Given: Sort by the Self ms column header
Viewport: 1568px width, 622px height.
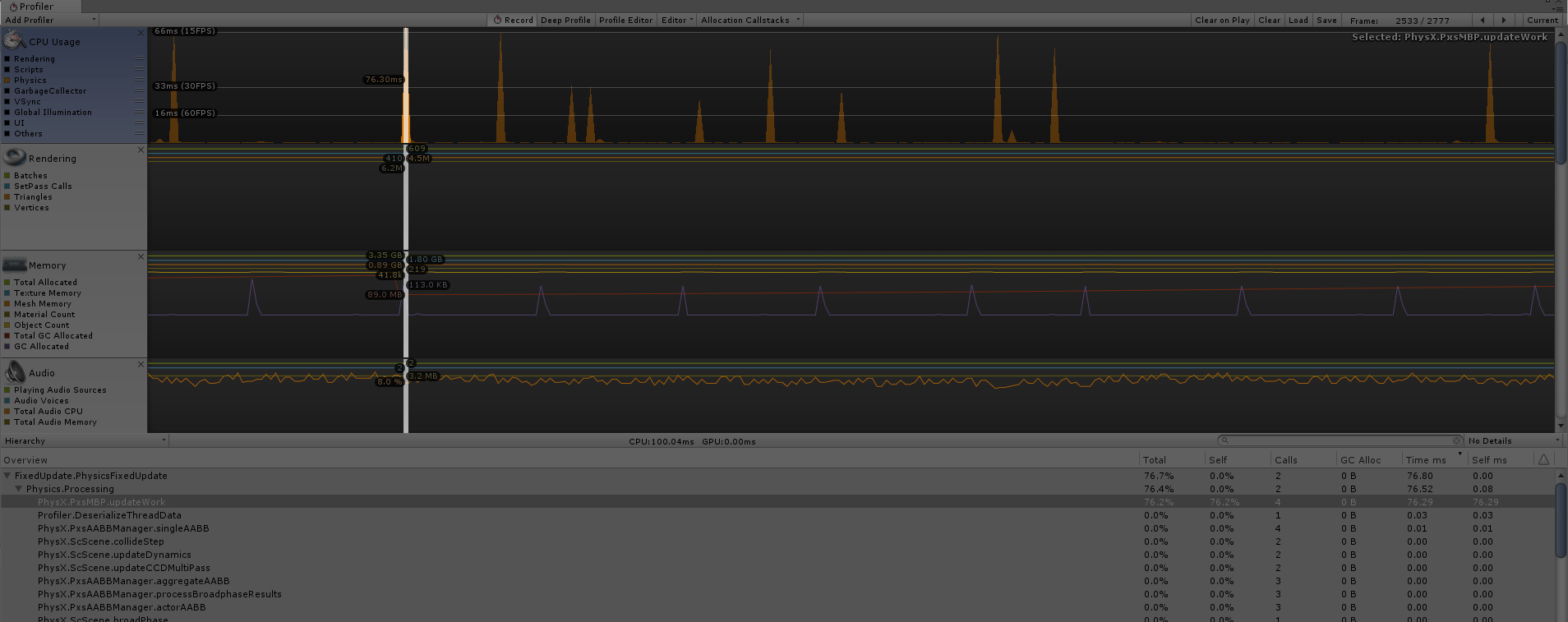Looking at the screenshot, I should pos(1501,459).
